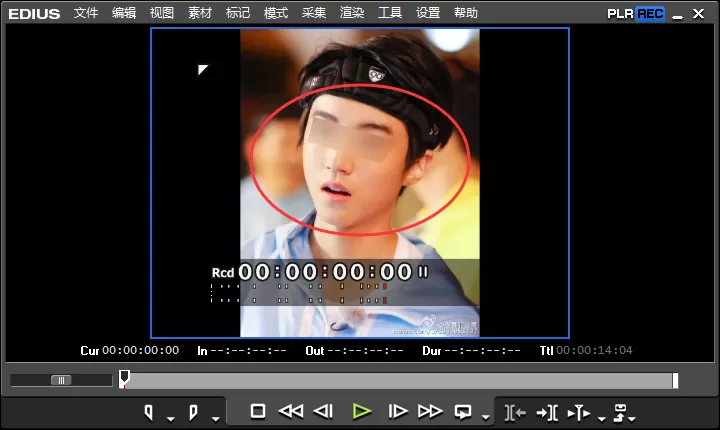The height and width of the screenshot is (430, 720).
Task: Step back one frame
Action: point(323,411)
